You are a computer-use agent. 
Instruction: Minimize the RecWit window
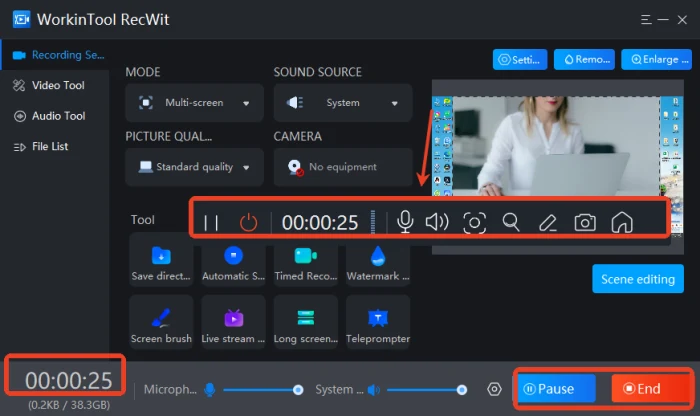click(x=663, y=20)
